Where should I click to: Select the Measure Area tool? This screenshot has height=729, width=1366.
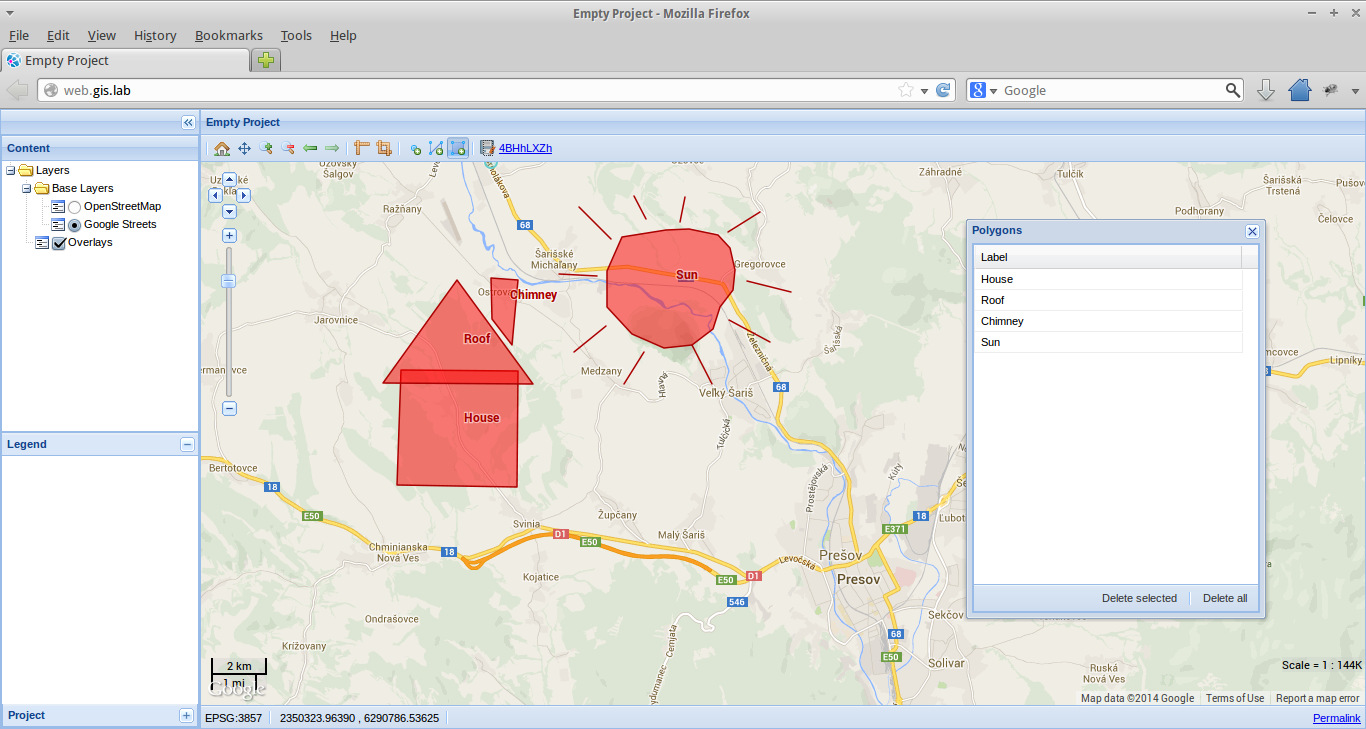point(384,147)
